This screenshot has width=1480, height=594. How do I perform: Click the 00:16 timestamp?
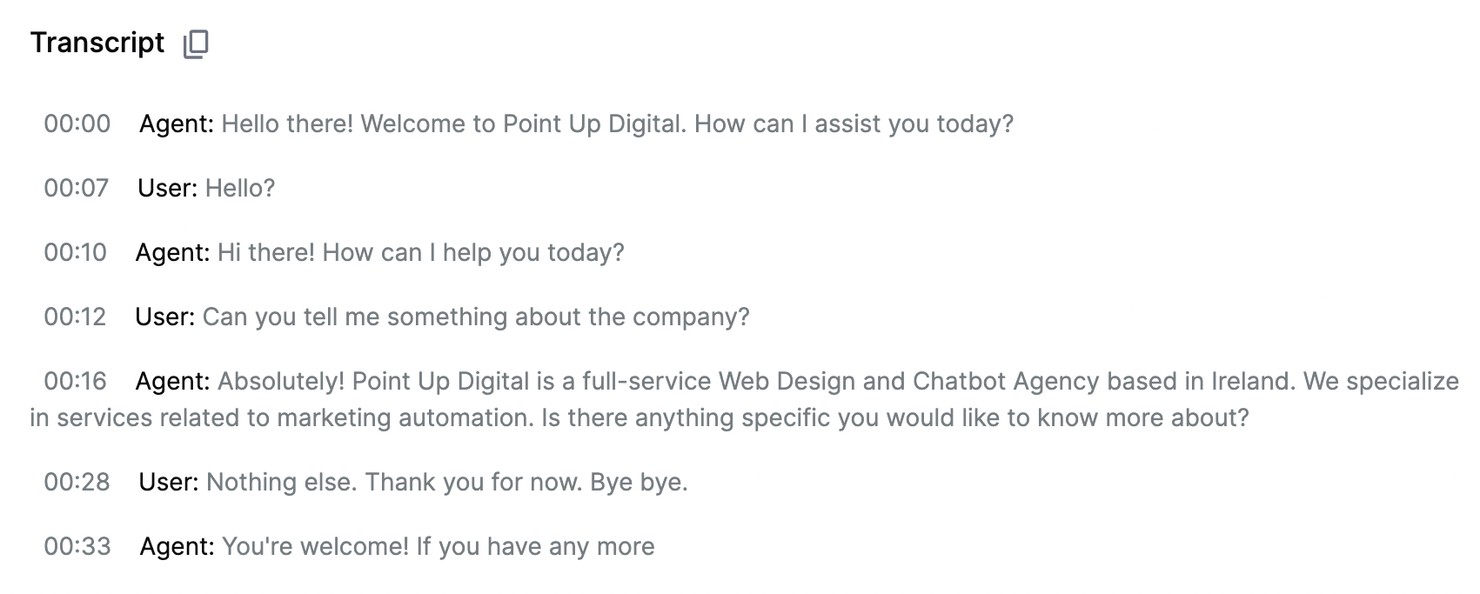(75, 381)
